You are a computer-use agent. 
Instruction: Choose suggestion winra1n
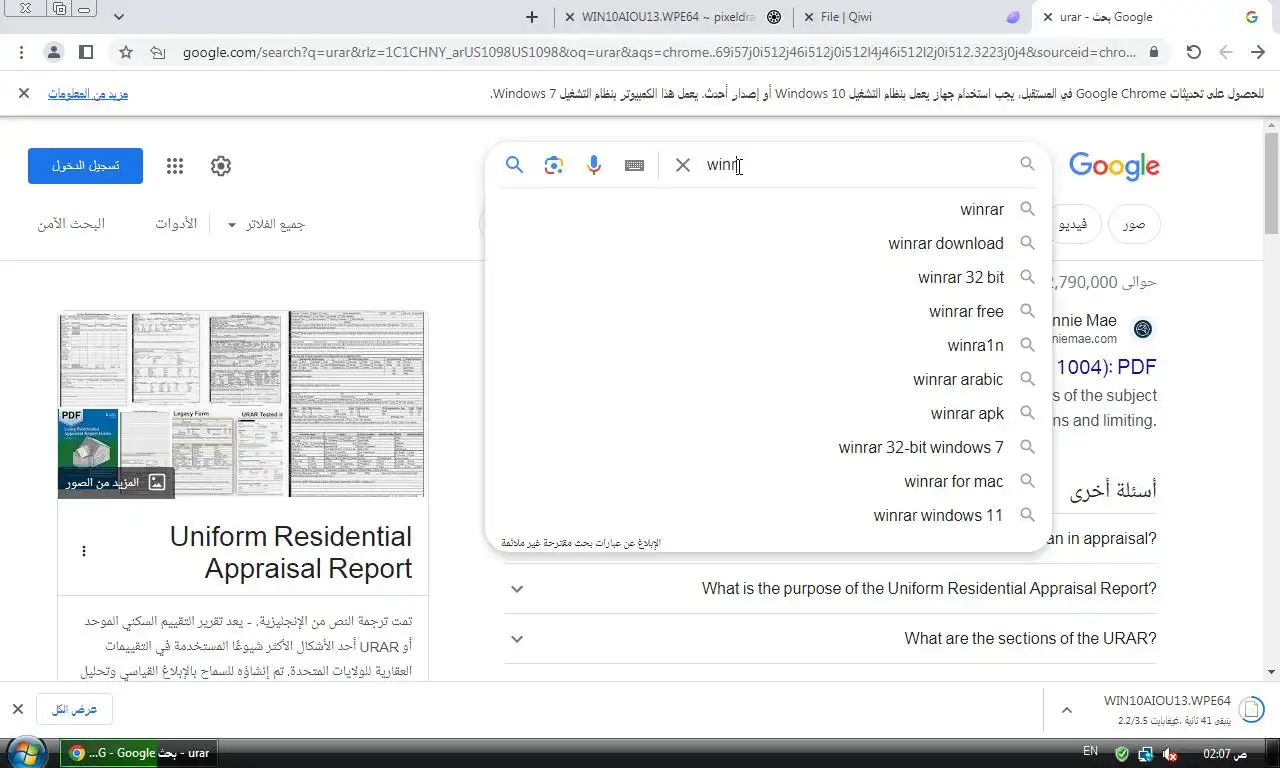[x=768, y=345]
